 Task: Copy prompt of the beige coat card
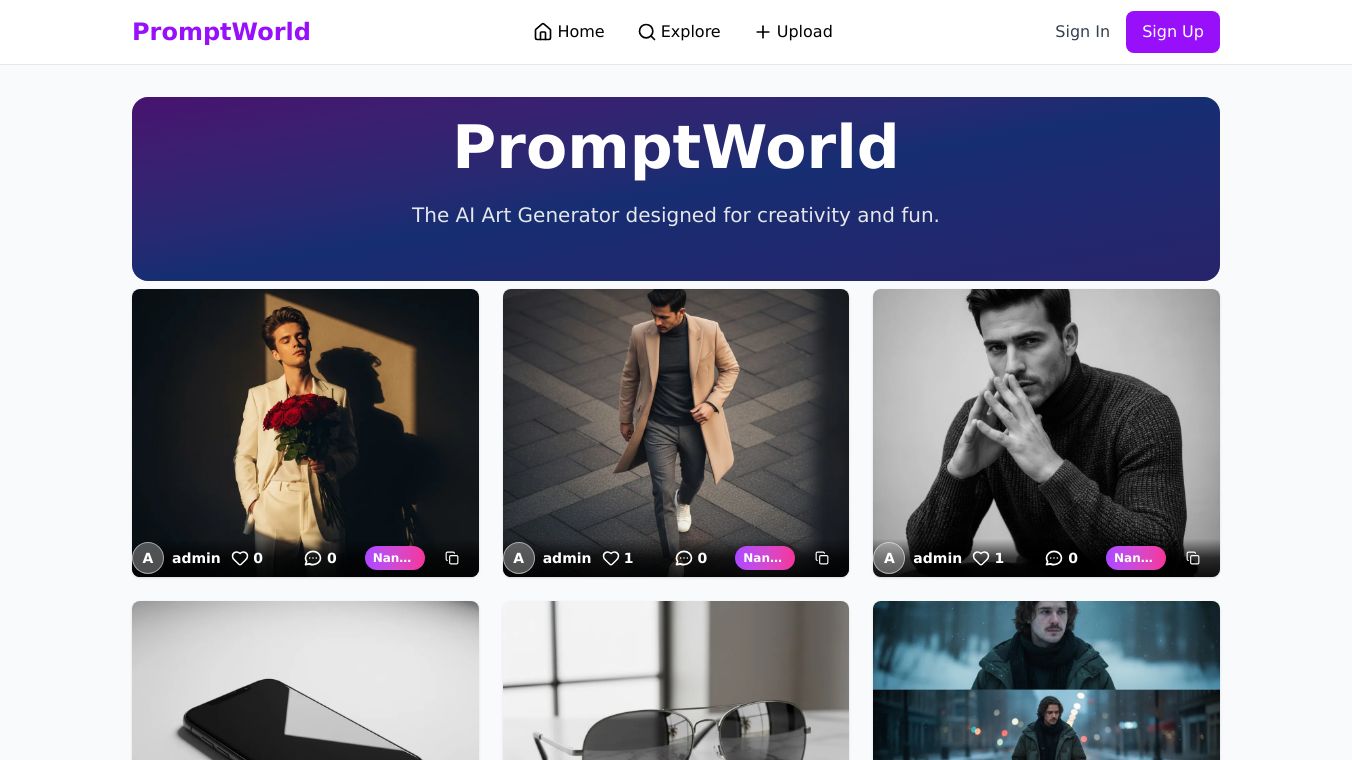tap(822, 558)
